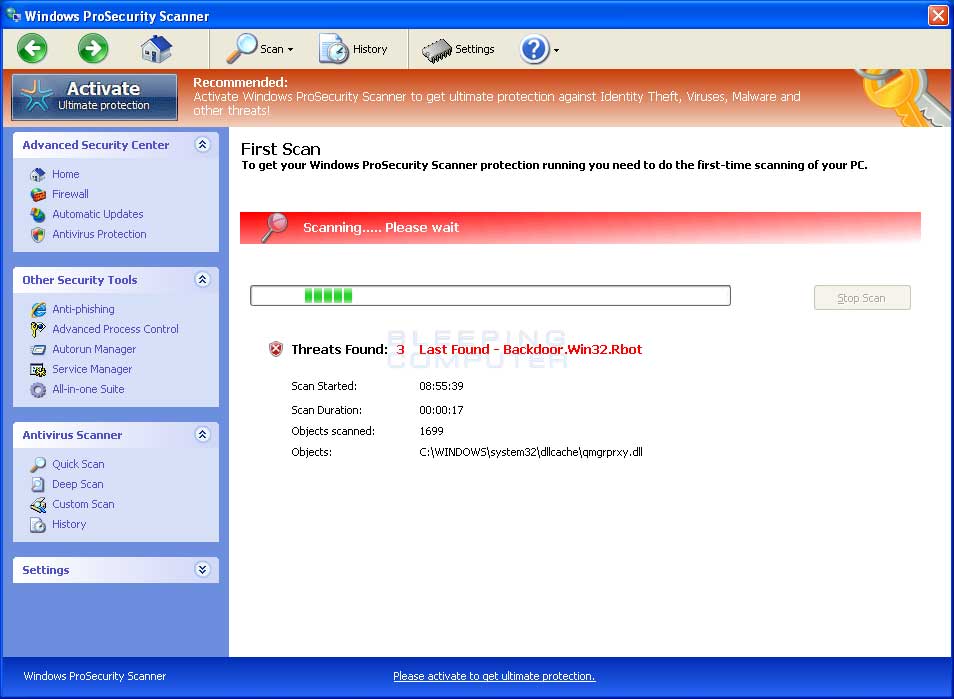Open History link in Antivirus Scanner
The height and width of the screenshot is (699, 954).
point(69,524)
